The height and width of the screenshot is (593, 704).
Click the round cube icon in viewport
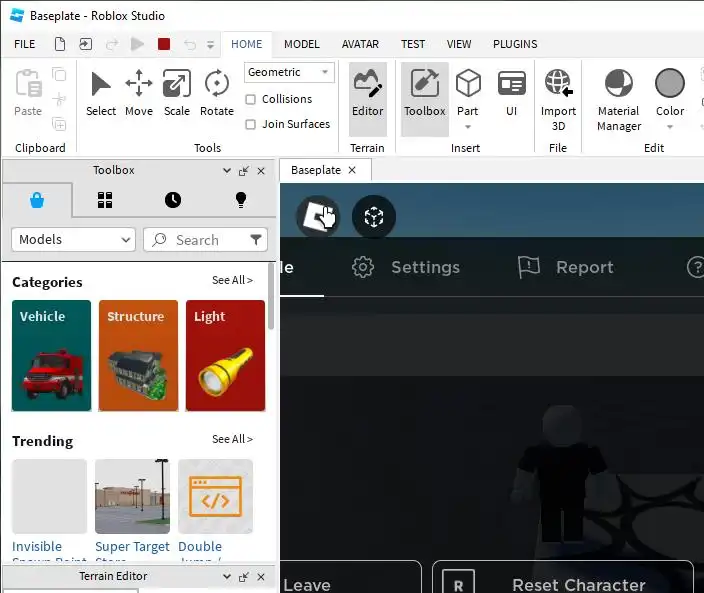374,217
